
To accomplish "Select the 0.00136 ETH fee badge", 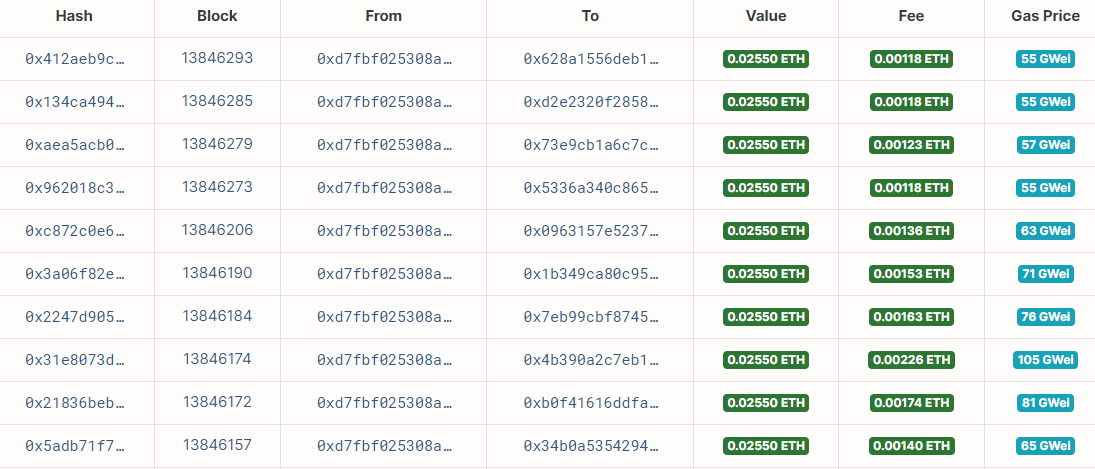I will (x=911, y=231).
